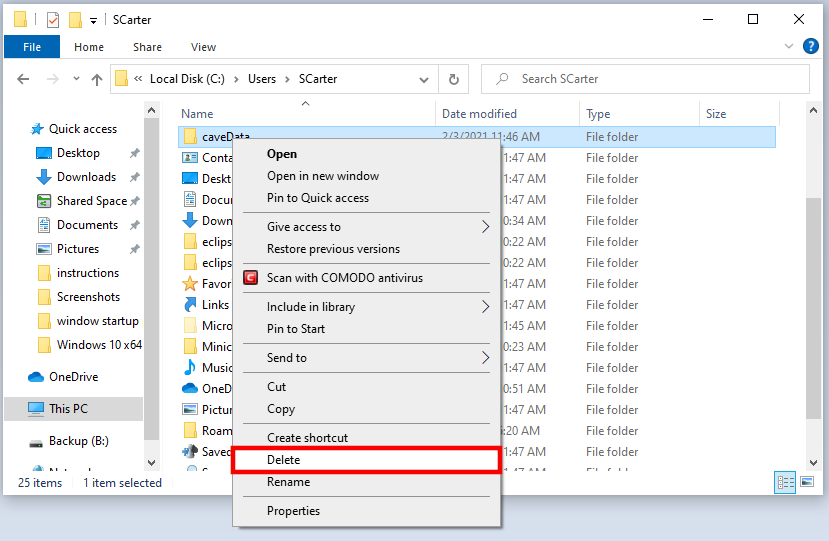Click the navigation pane scrollbar up arrow
Image resolution: width=829 pixels, height=541 pixels.
[x=151, y=110]
